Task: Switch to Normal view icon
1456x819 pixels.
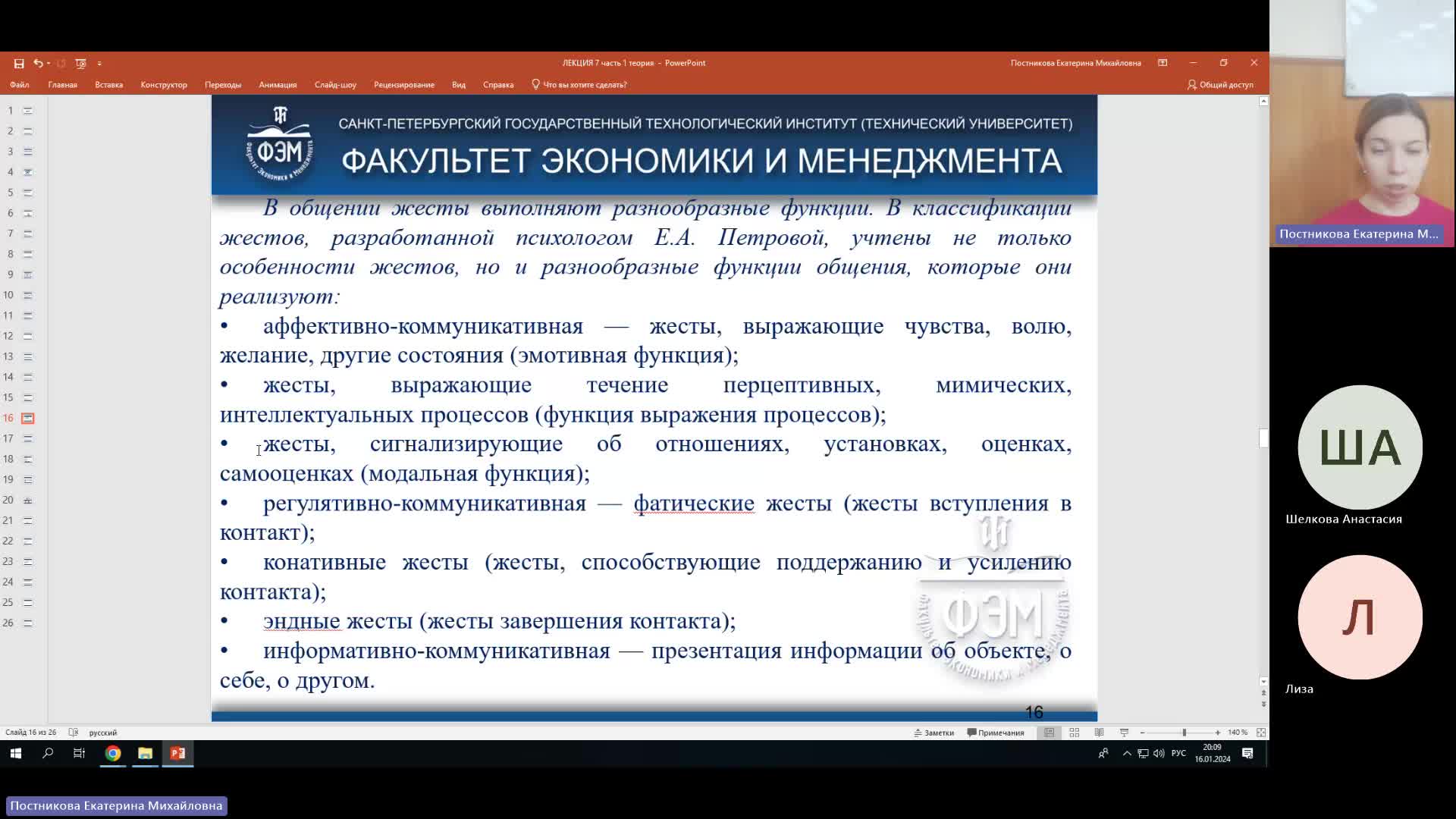Action: coord(1050,733)
